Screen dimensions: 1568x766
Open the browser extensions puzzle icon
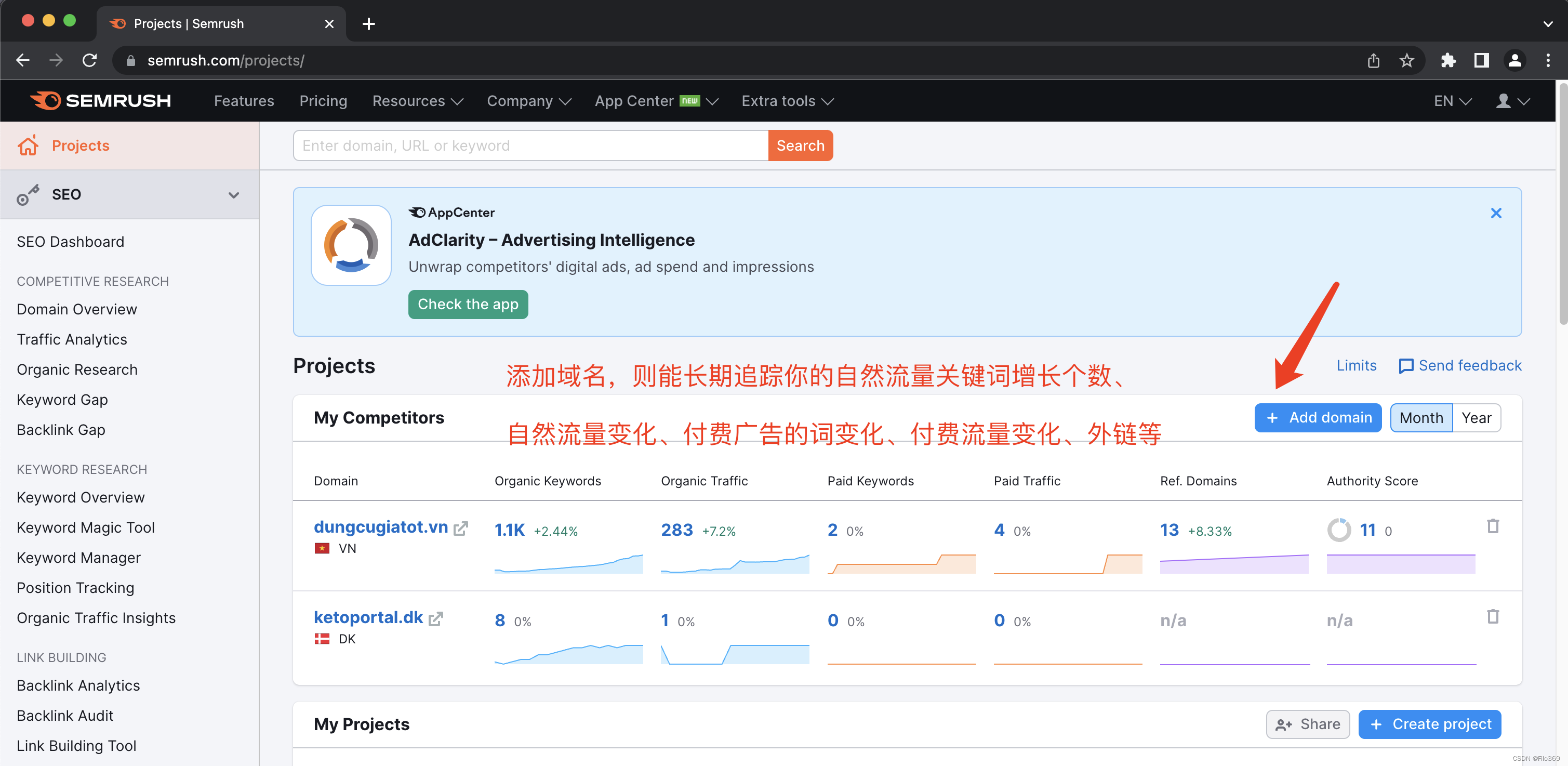click(x=1448, y=60)
